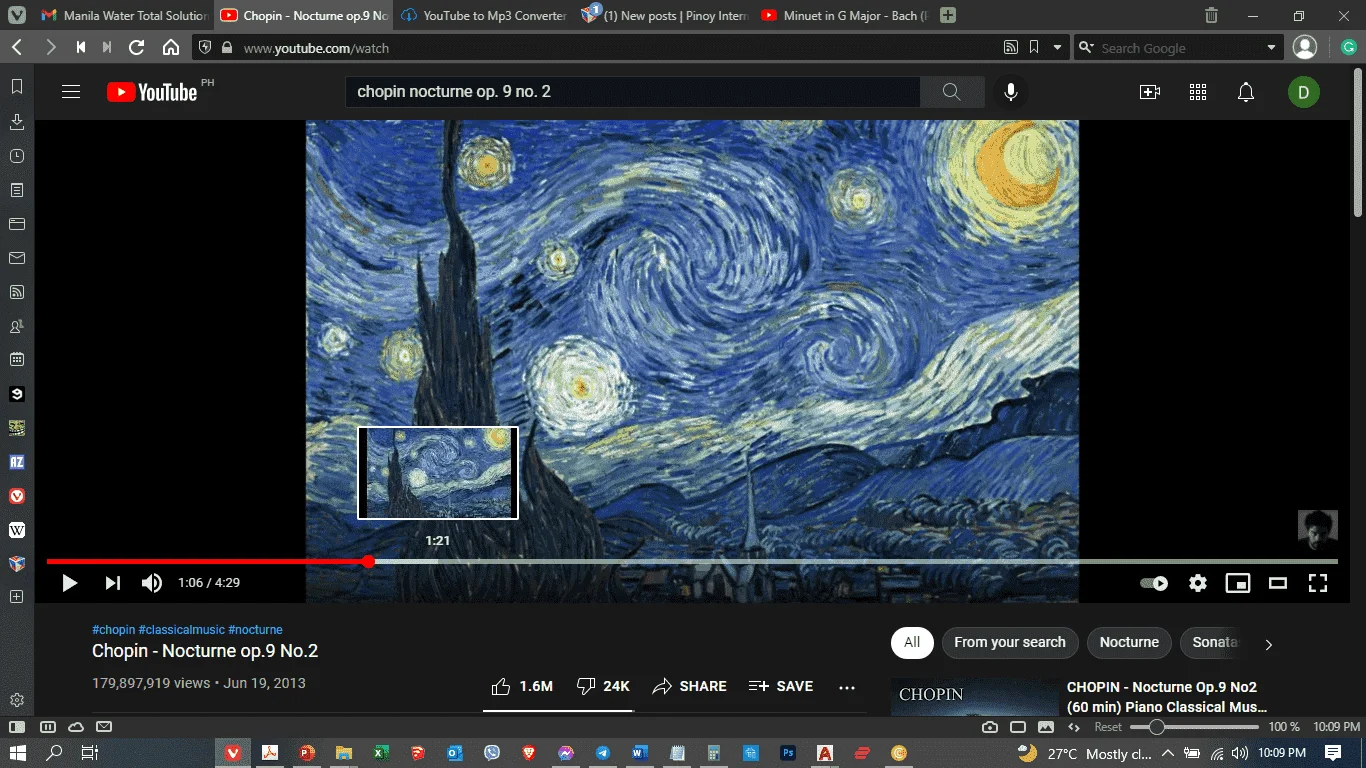Viewport: 1366px width, 768px height.
Task: Select the Nocturne filter chip
Action: pos(1129,643)
